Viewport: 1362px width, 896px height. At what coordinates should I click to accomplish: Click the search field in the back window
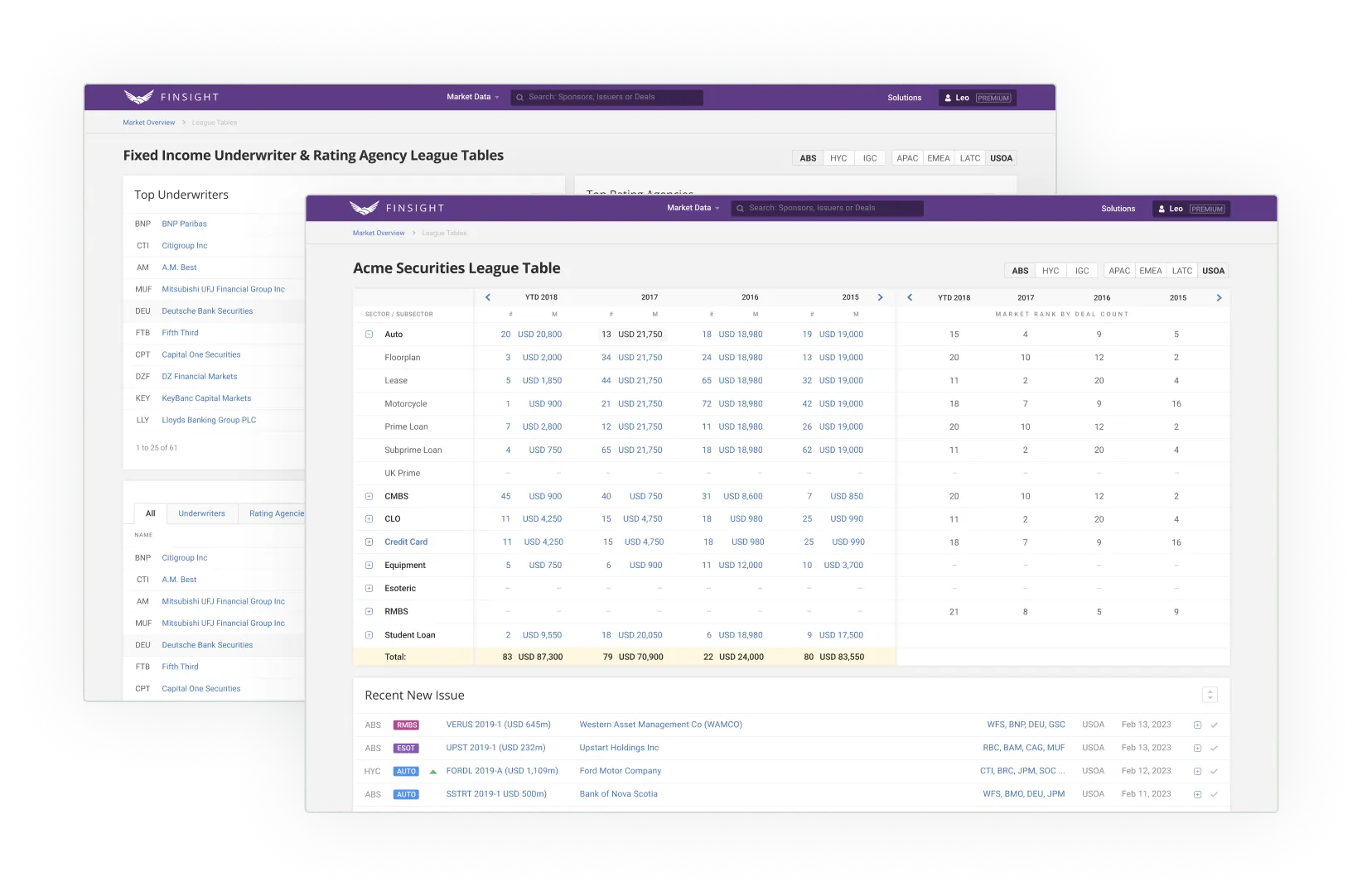click(606, 98)
